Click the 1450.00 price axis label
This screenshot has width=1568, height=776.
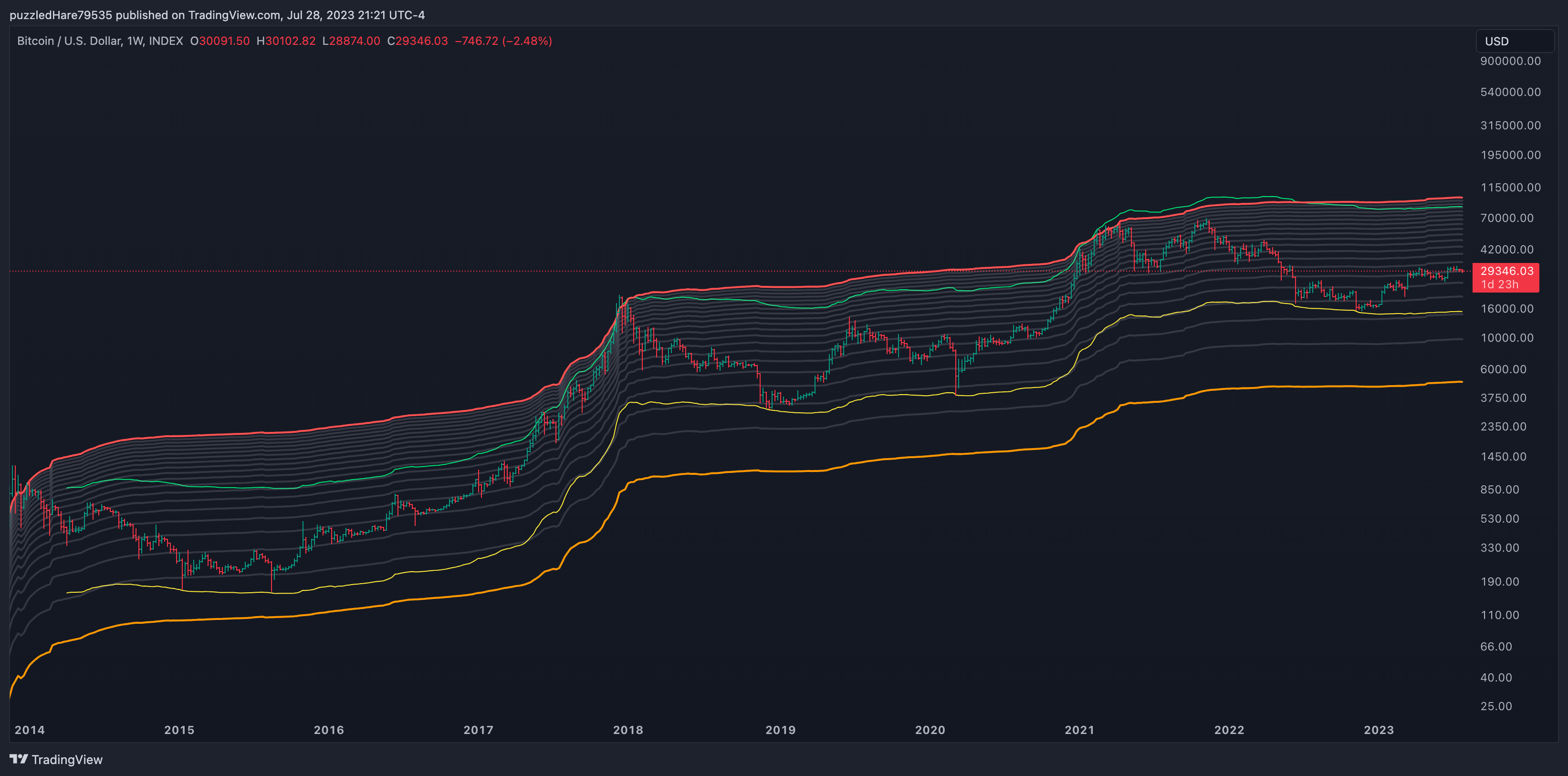pos(1504,456)
